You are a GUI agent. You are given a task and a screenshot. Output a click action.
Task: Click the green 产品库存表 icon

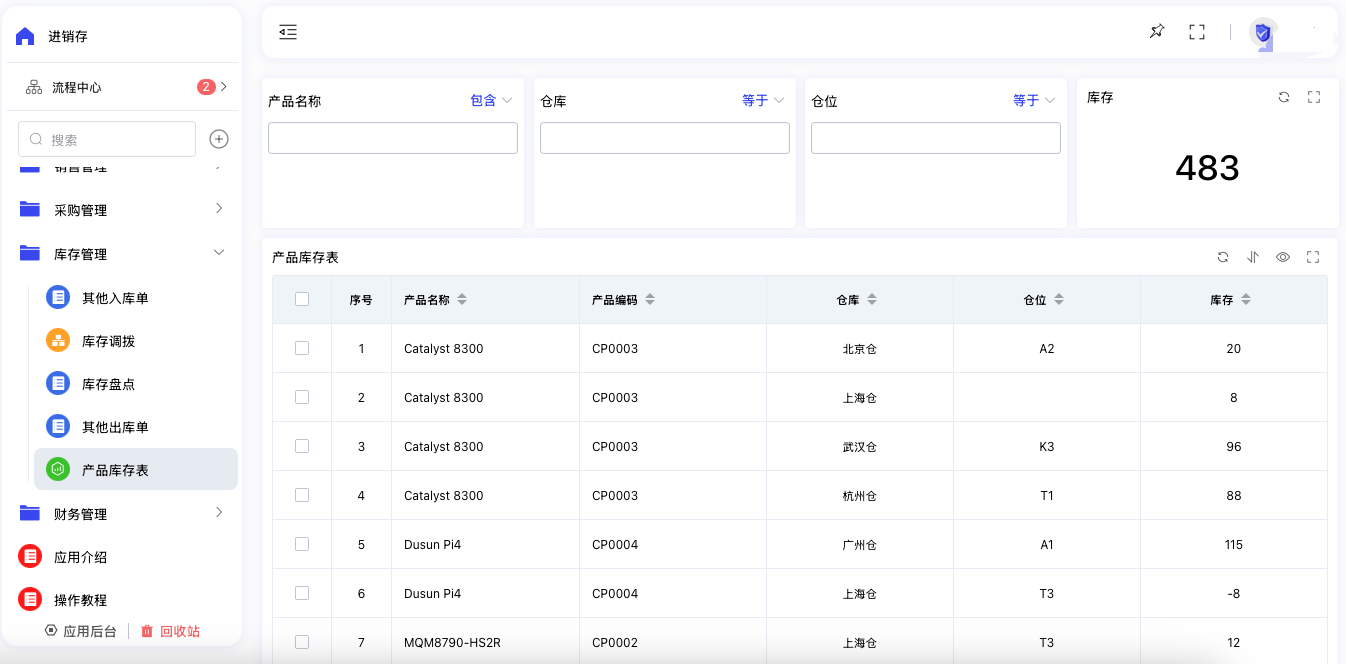pos(58,470)
